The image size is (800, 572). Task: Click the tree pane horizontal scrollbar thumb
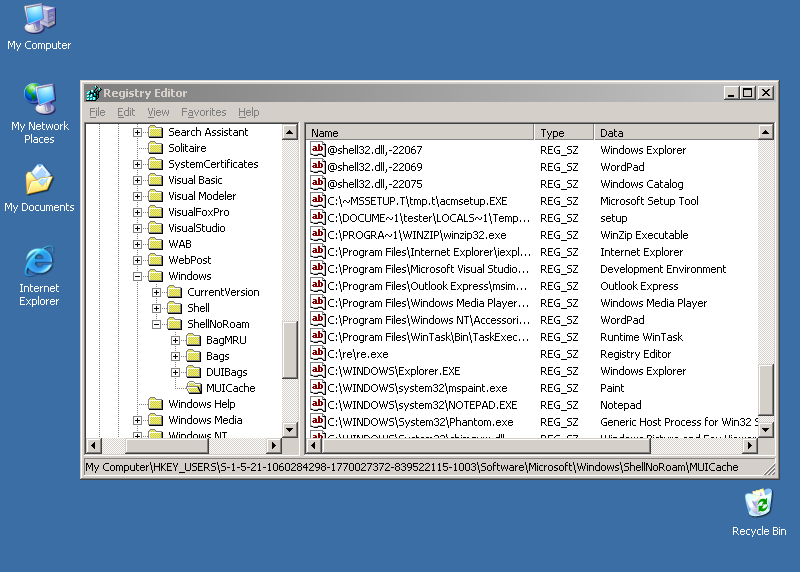coord(166,445)
